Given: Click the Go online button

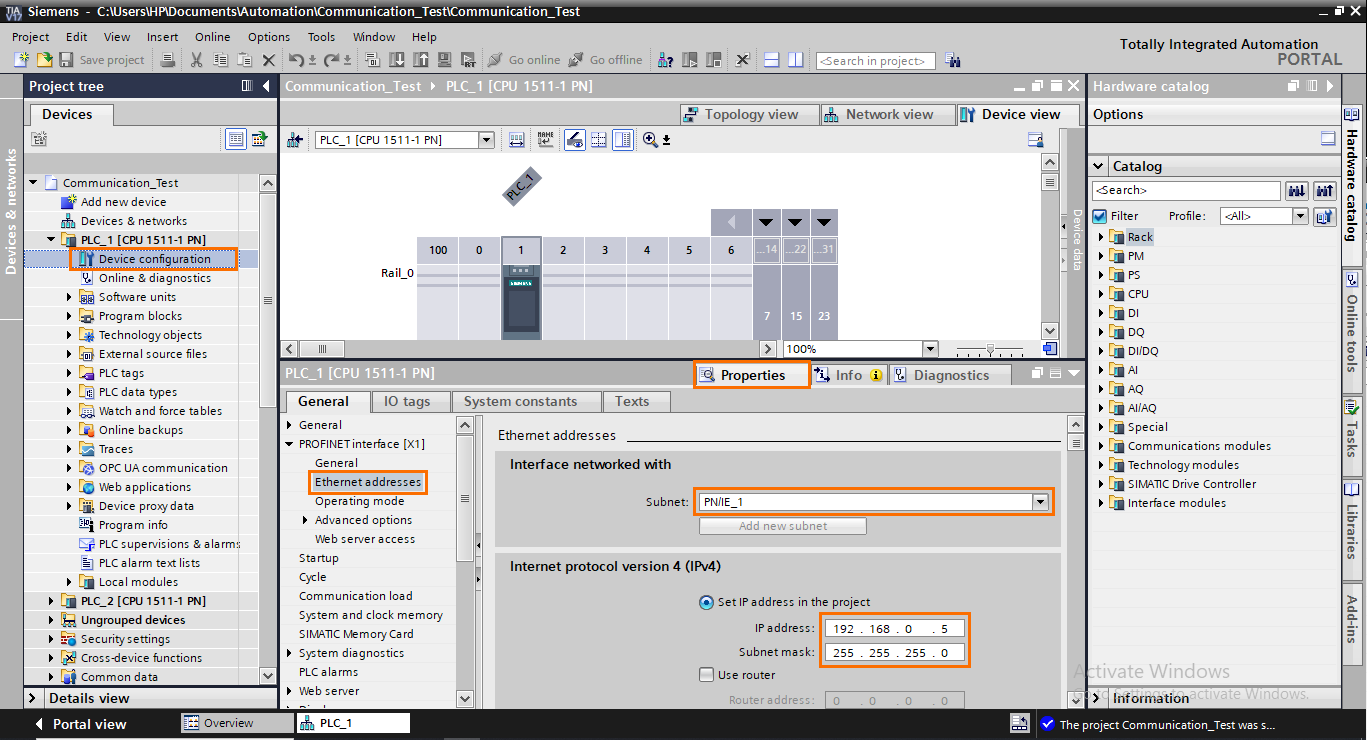Looking at the screenshot, I should 523,60.
